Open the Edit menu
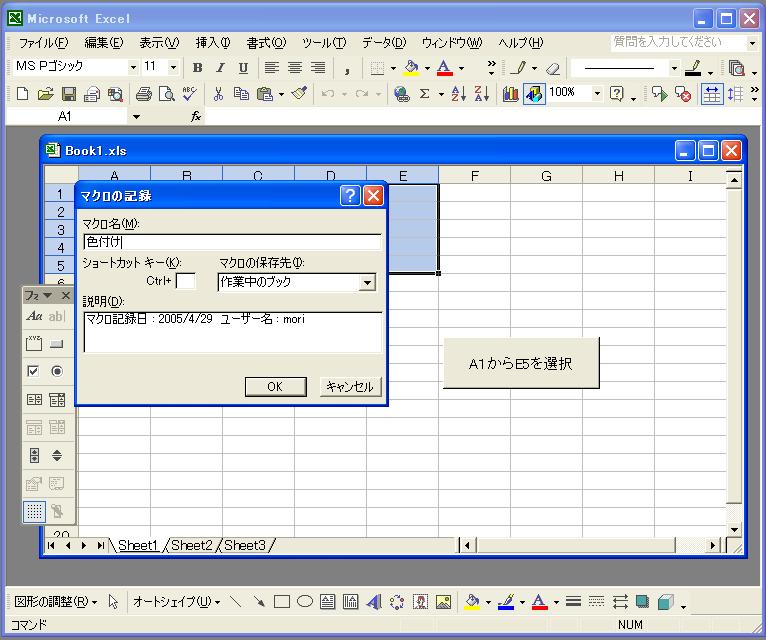The height and width of the screenshot is (640, 766). pyautogui.click(x=104, y=43)
